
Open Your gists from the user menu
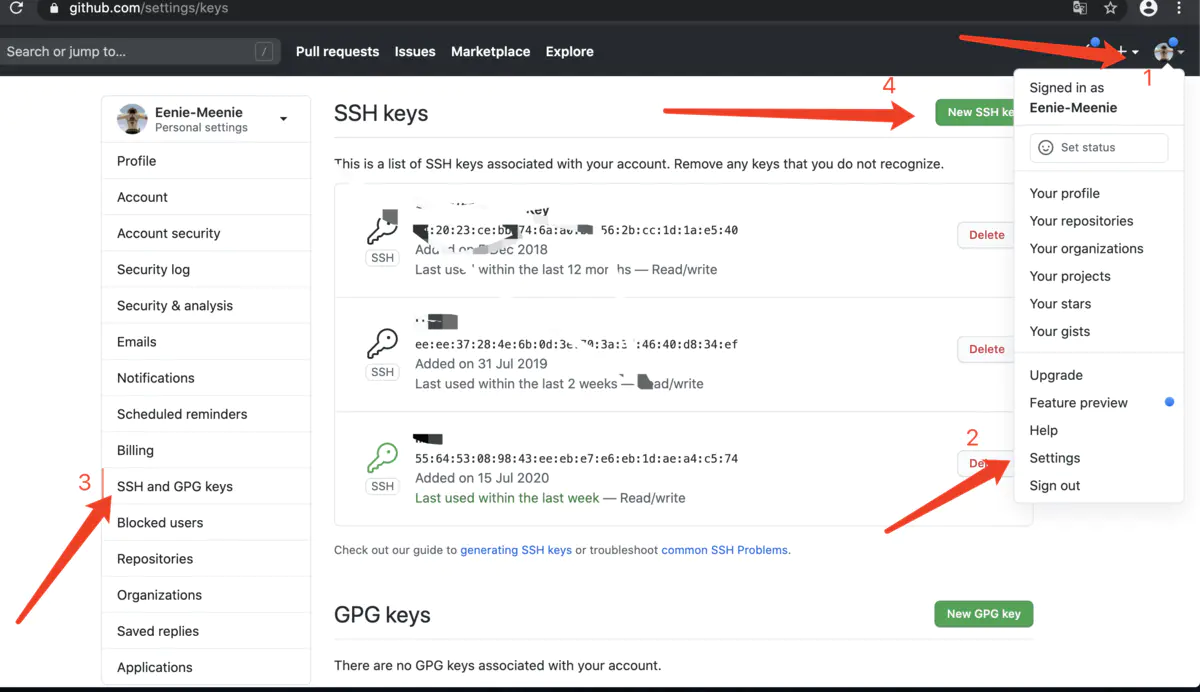click(x=1060, y=331)
